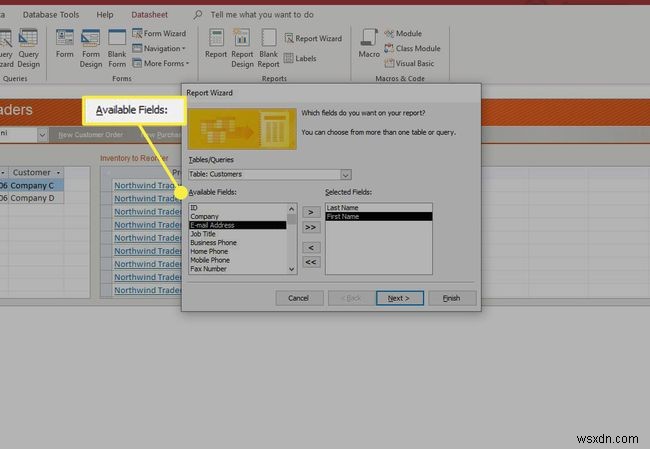Switch to the Database Tools tab
The width and height of the screenshot is (650, 449).
51,15
